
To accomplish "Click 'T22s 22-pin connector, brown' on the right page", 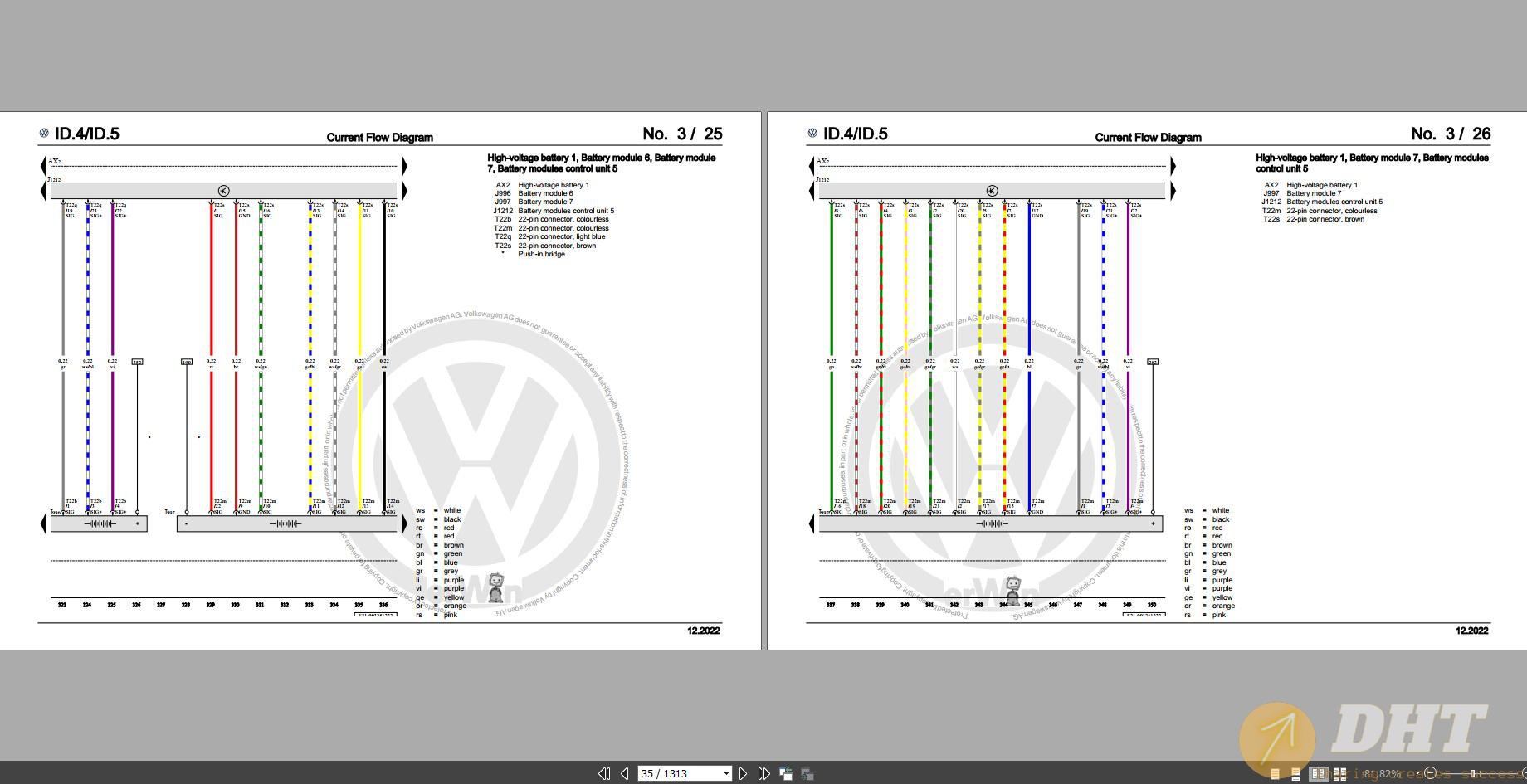I will coord(1314,219).
